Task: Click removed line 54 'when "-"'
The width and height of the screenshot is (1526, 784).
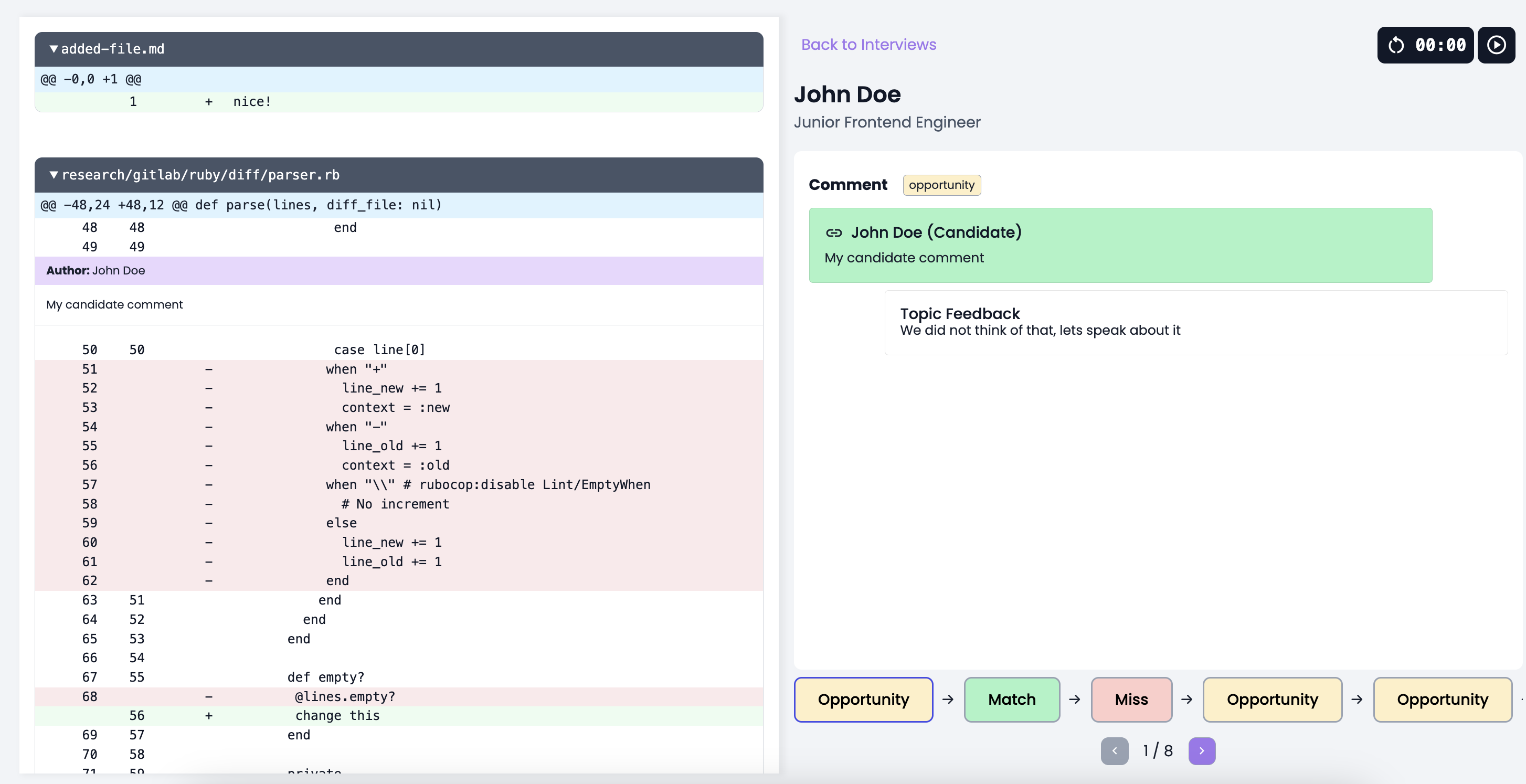Action: click(399, 427)
